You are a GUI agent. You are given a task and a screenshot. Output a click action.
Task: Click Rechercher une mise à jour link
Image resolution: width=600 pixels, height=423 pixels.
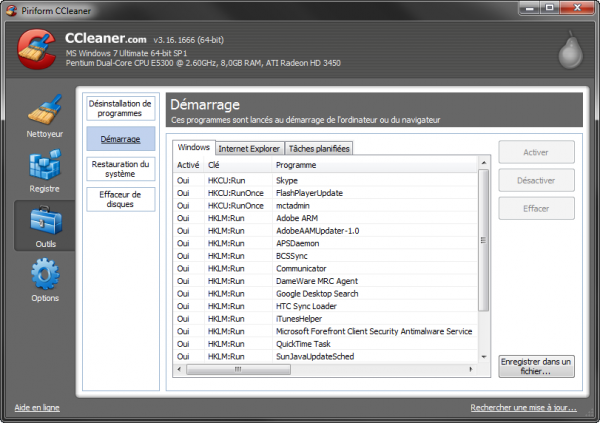[x=524, y=408]
